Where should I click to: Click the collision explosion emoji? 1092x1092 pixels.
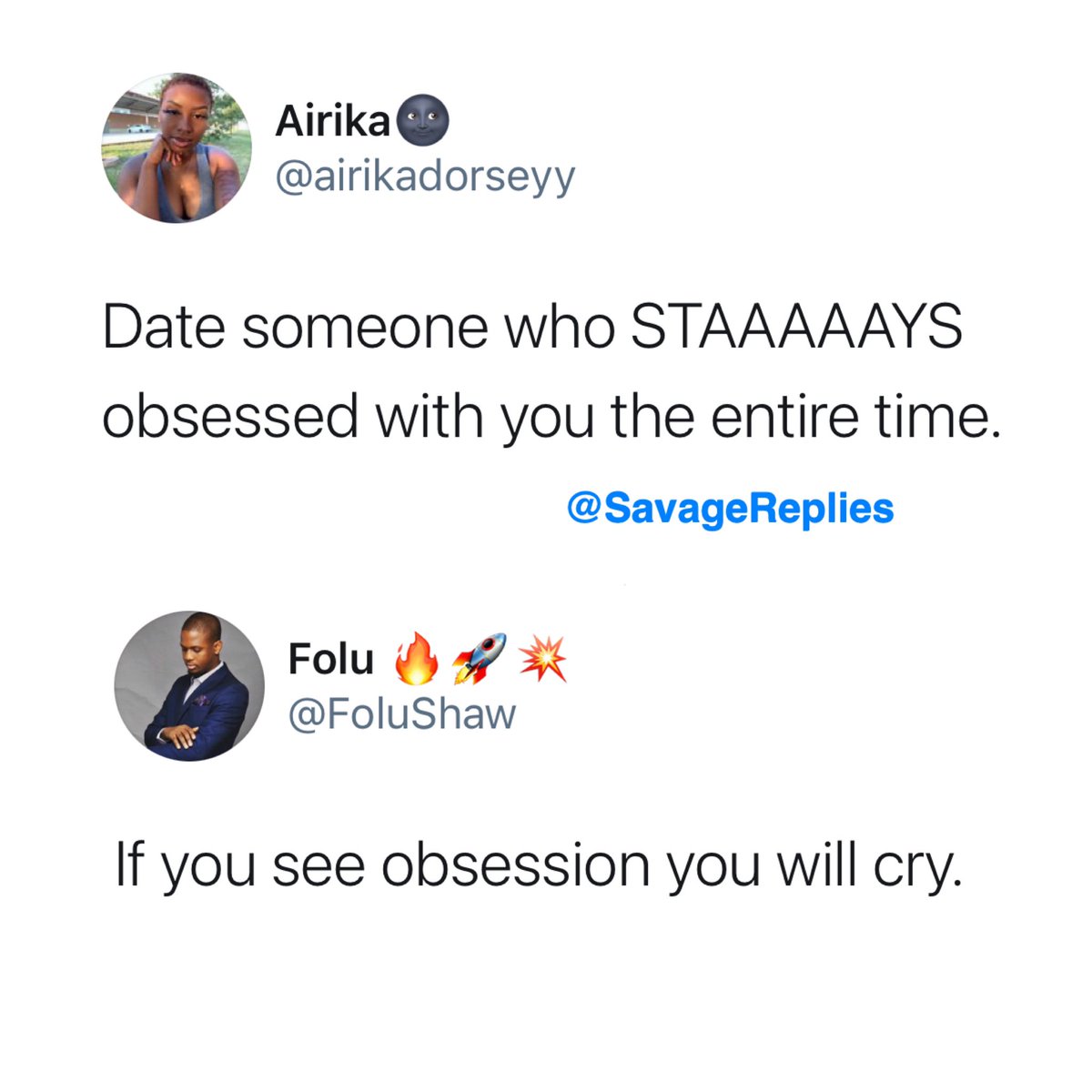tap(543, 659)
